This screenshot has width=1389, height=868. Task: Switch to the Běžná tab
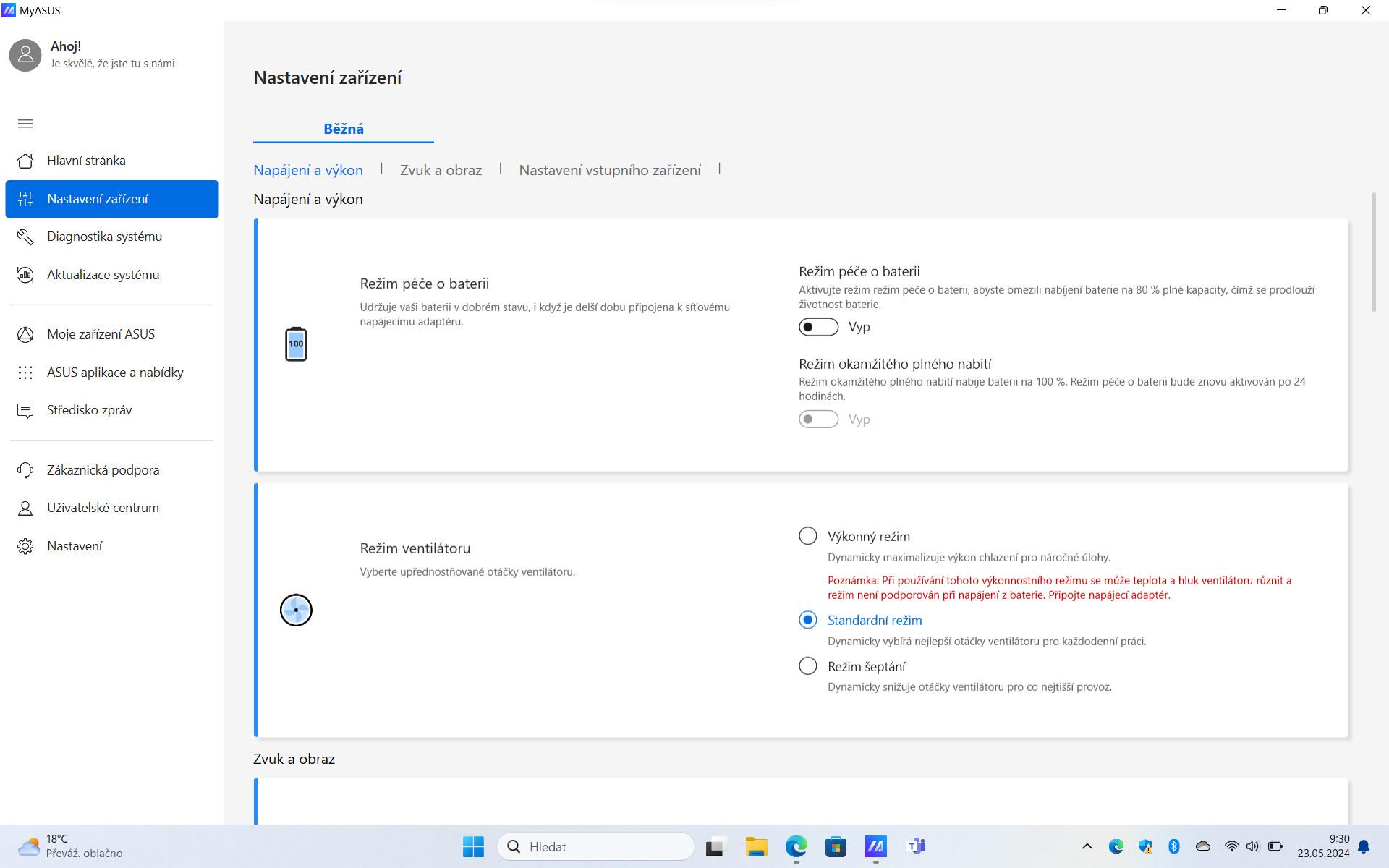[x=344, y=129]
